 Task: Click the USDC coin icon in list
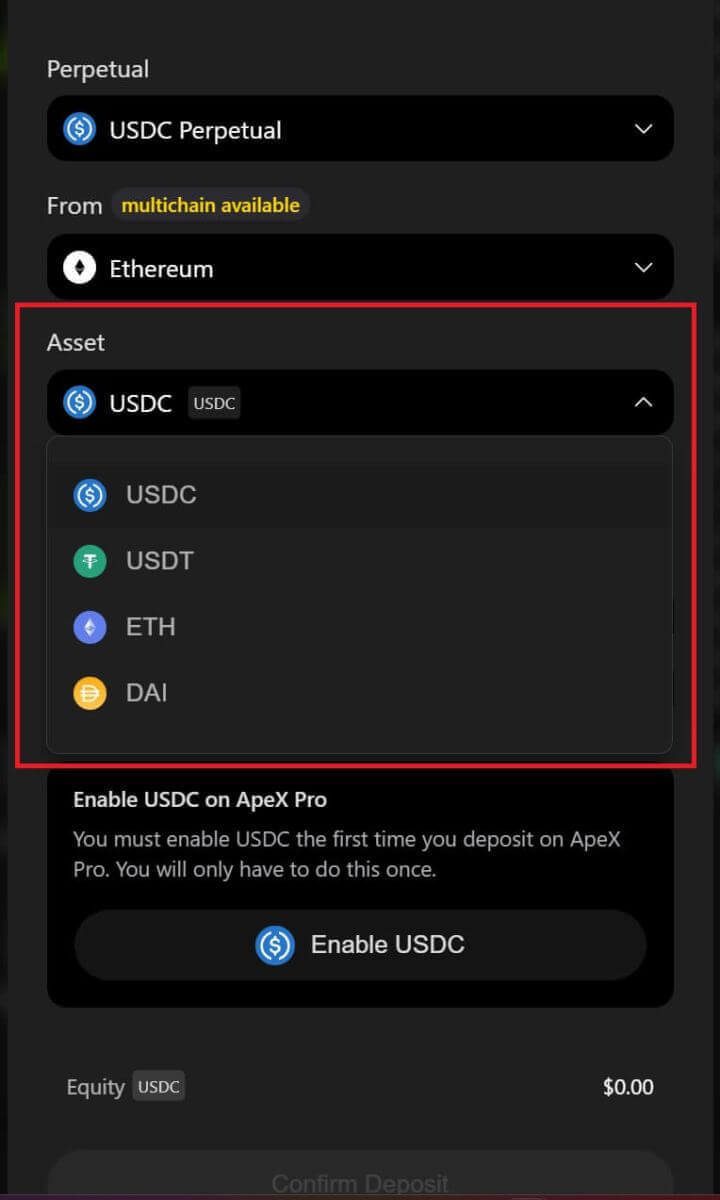pyautogui.click(x=90, y=495)
